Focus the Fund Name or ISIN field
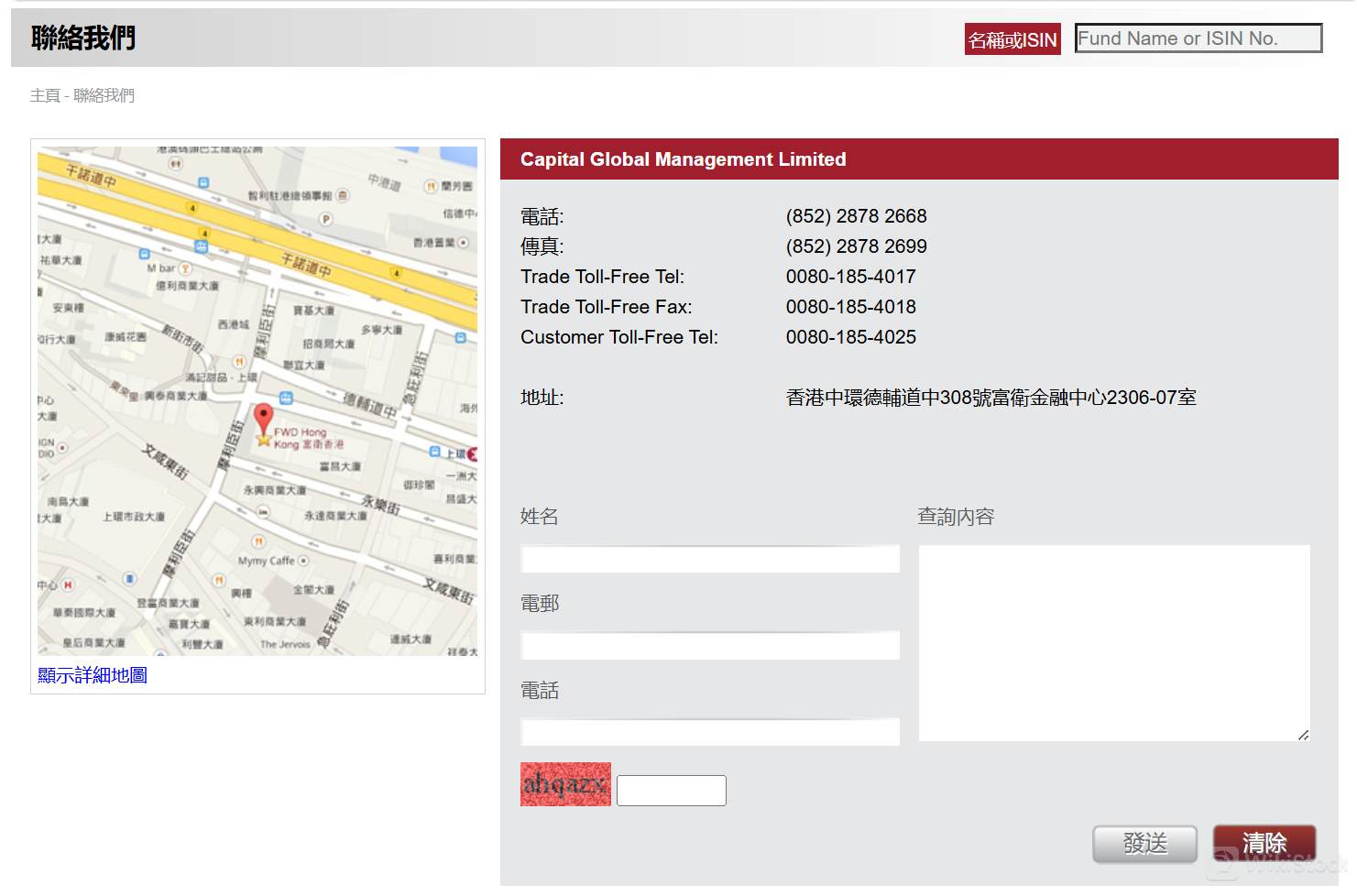 pyautogui.click(x=1198, y=38)
